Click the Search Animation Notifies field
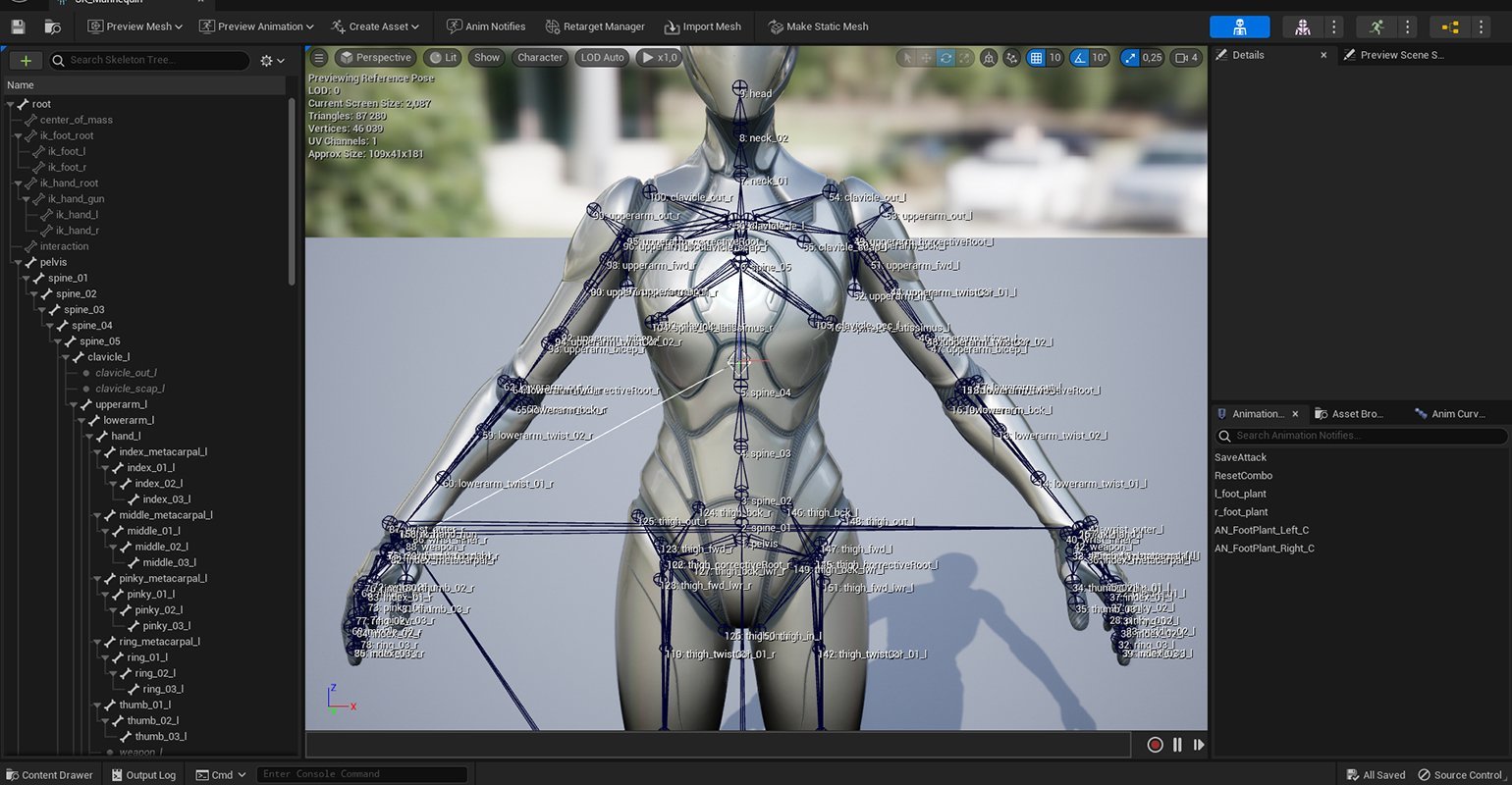Viewport: 1512px width, 785px height. click(x=1361, y=436)
